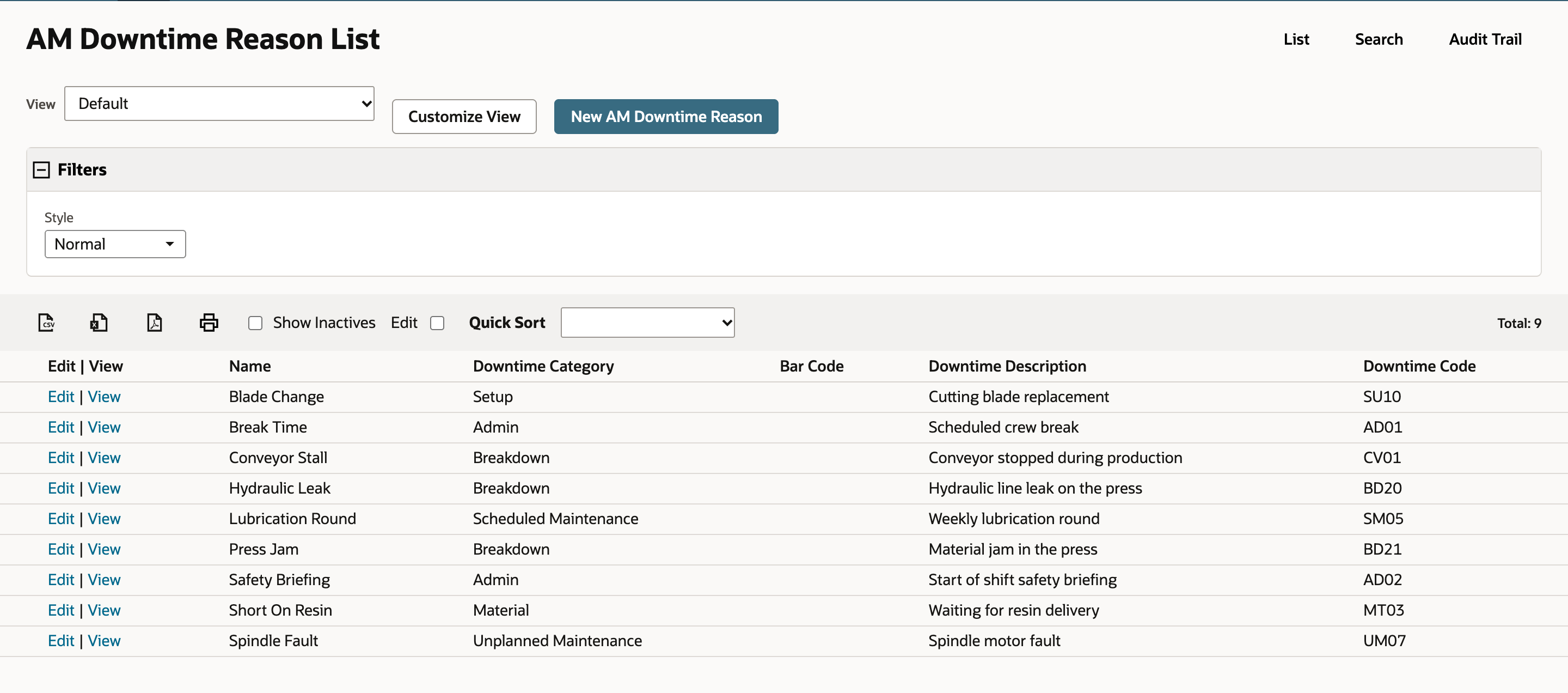Screen dimensions: 1568x693
Task: Edit the Break Time record
Action: 61,428
